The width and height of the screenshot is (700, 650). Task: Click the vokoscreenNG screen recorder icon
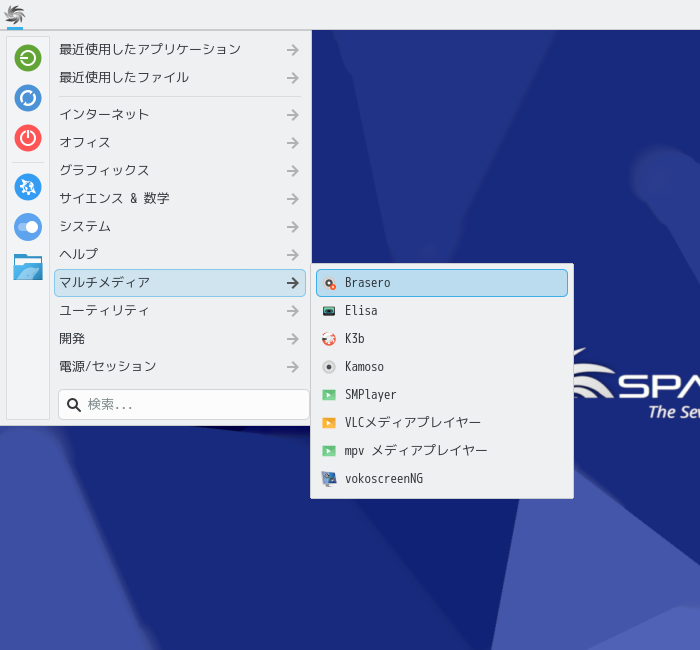pos(329,479)
